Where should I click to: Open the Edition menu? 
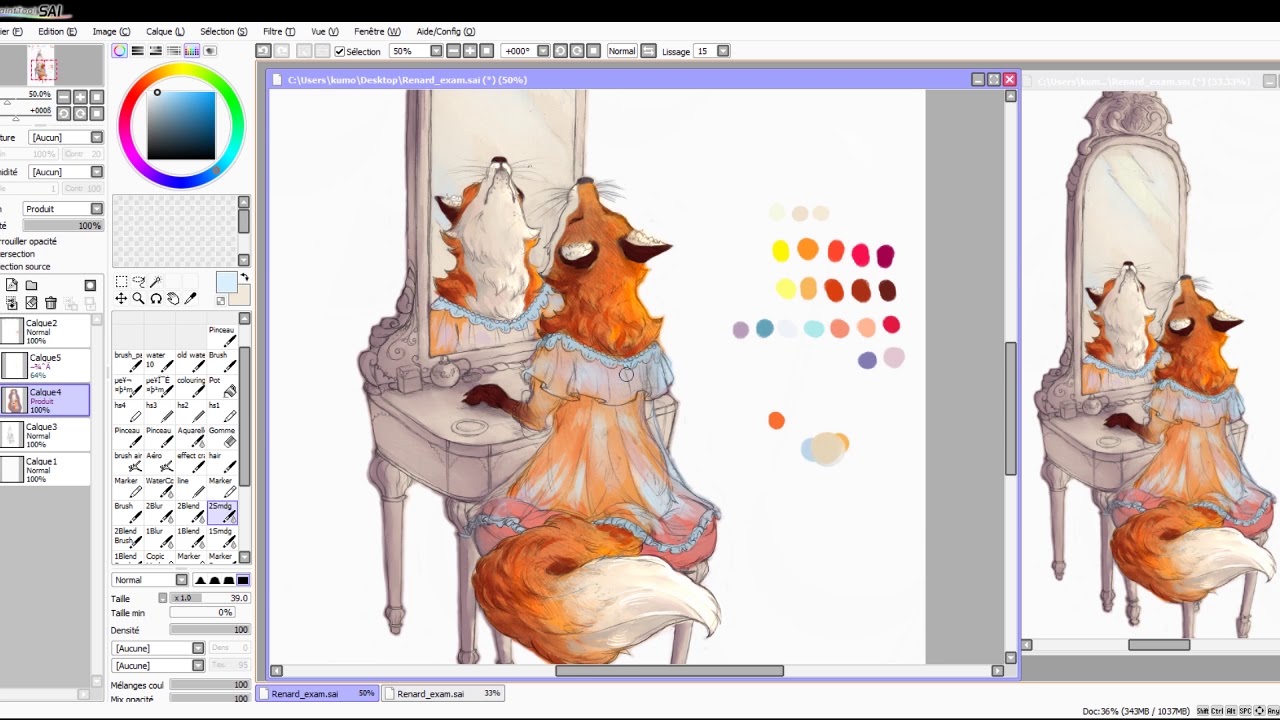57,32
